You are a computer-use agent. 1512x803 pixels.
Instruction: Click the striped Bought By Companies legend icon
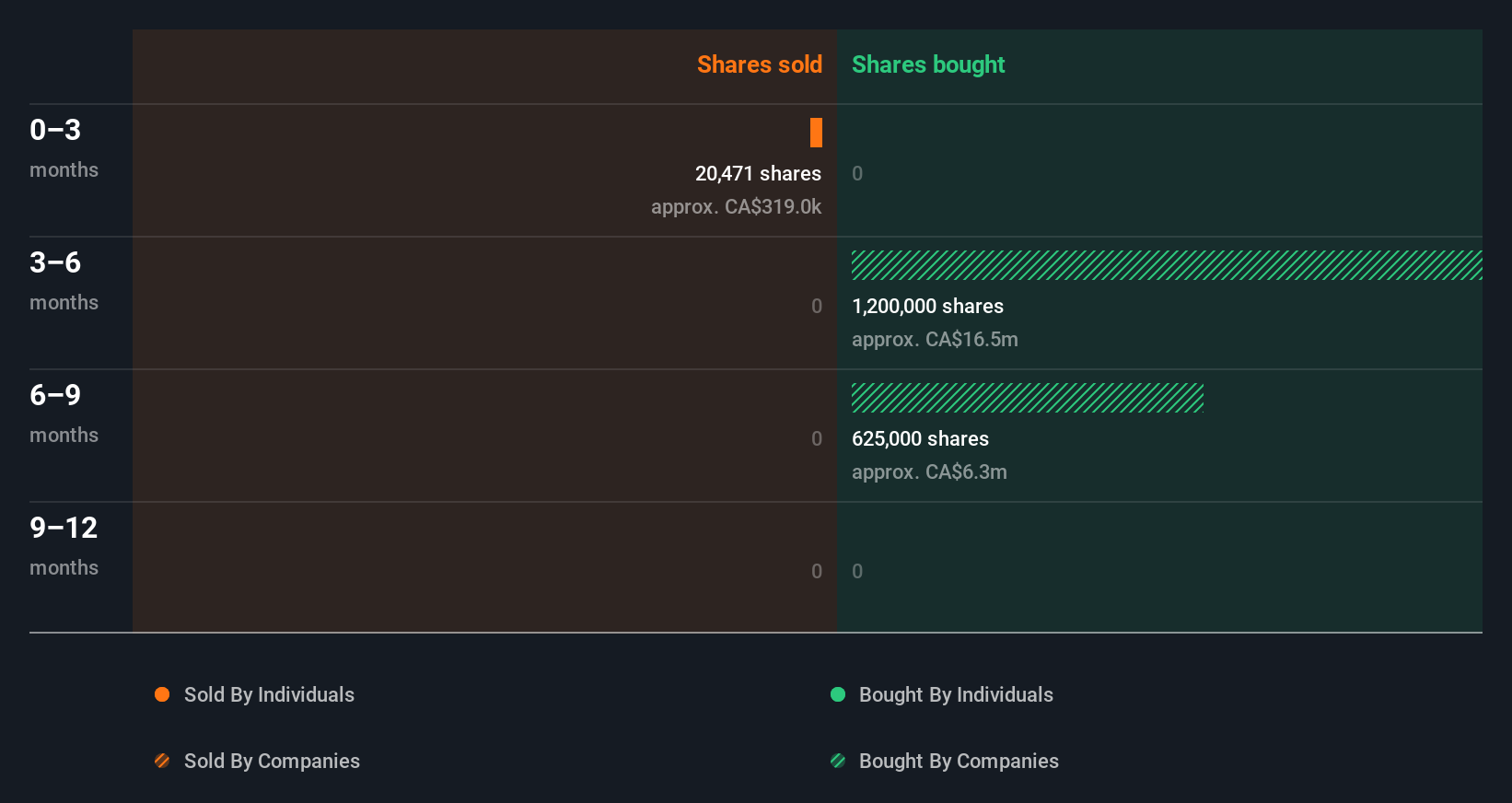click(x=838, y=761)
